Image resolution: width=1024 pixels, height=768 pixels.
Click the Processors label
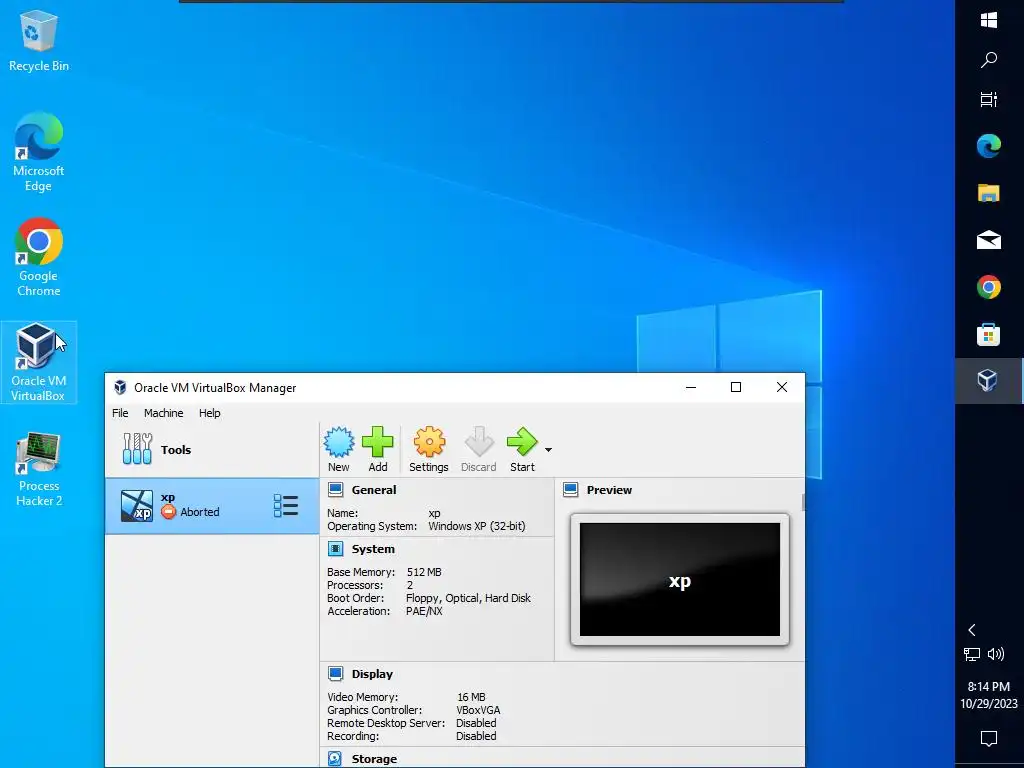click(355, 585)
